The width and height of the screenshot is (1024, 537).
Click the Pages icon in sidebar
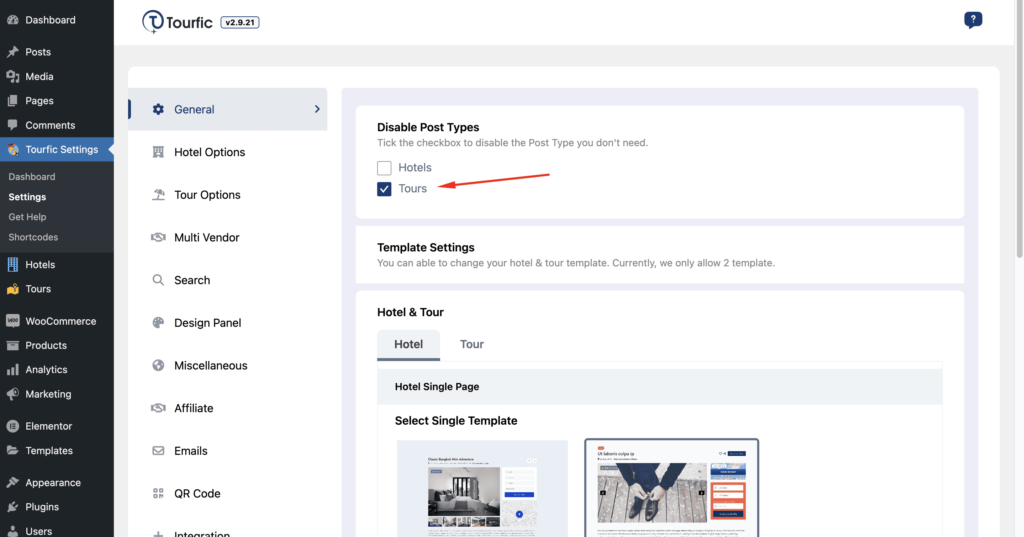pyautogui.click(x=13, y=101)
